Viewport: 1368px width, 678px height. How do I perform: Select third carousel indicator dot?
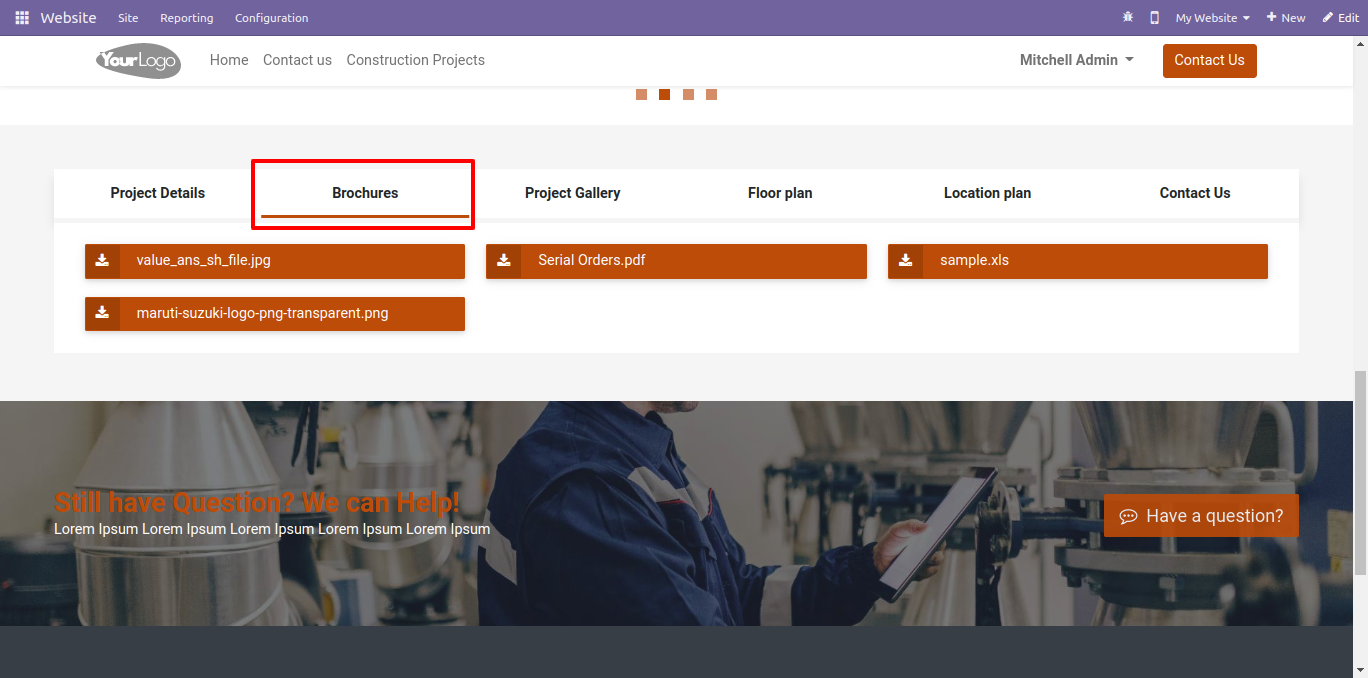688,95
